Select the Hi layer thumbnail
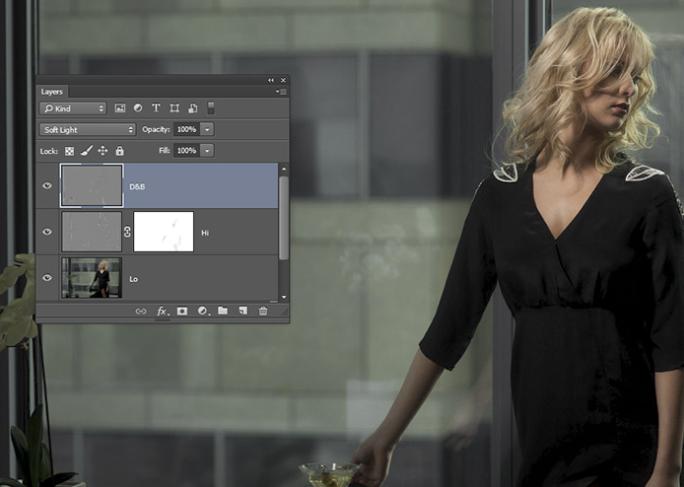This screenshot has width=684, height=487. (92, 232)
